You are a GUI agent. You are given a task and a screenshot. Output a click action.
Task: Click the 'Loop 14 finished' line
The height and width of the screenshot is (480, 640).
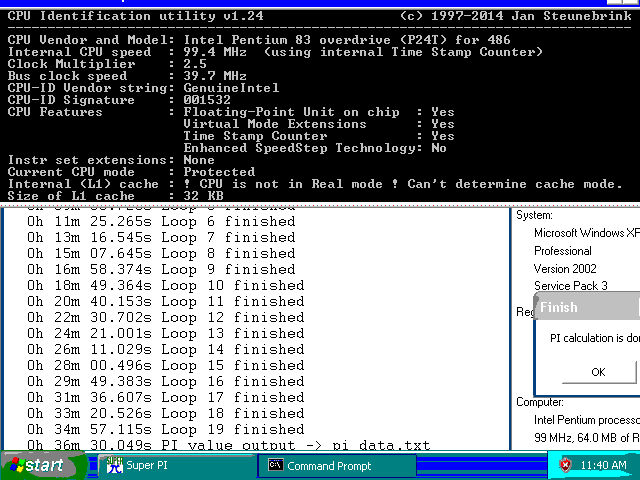click(166, 349)
